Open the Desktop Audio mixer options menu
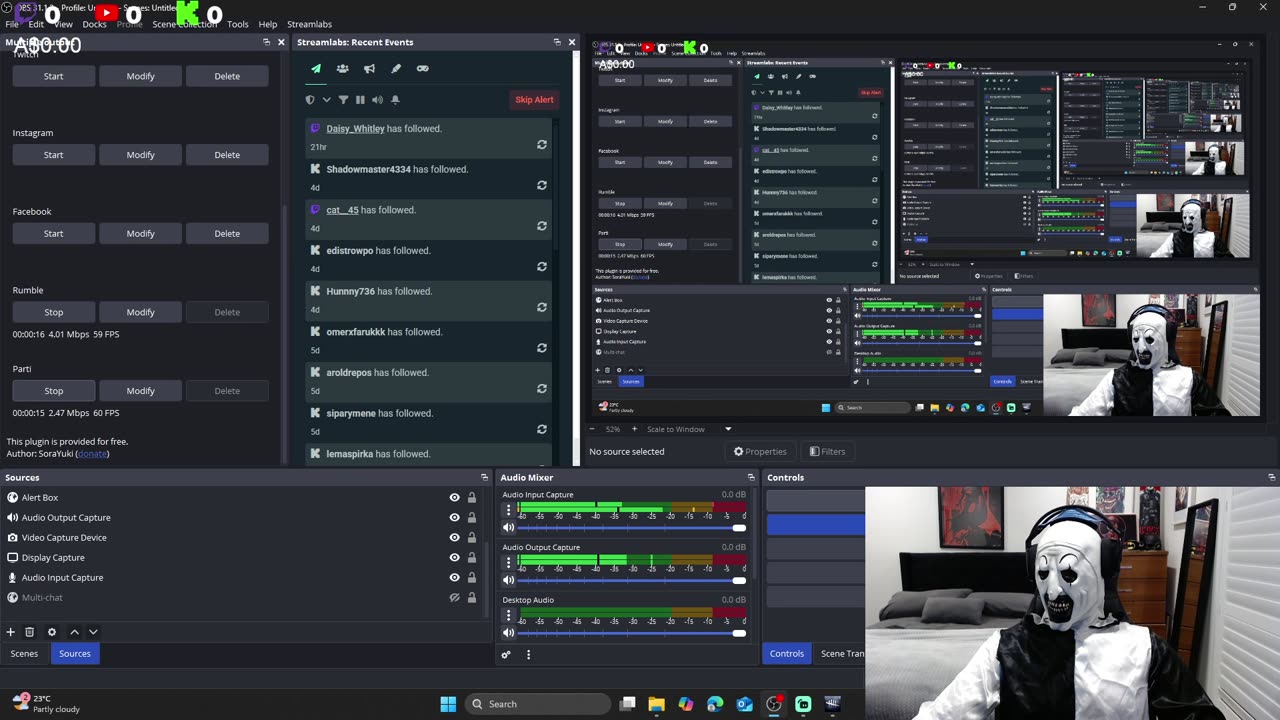Viewport: 1280px width, 720px height. [x=508, y=615]
